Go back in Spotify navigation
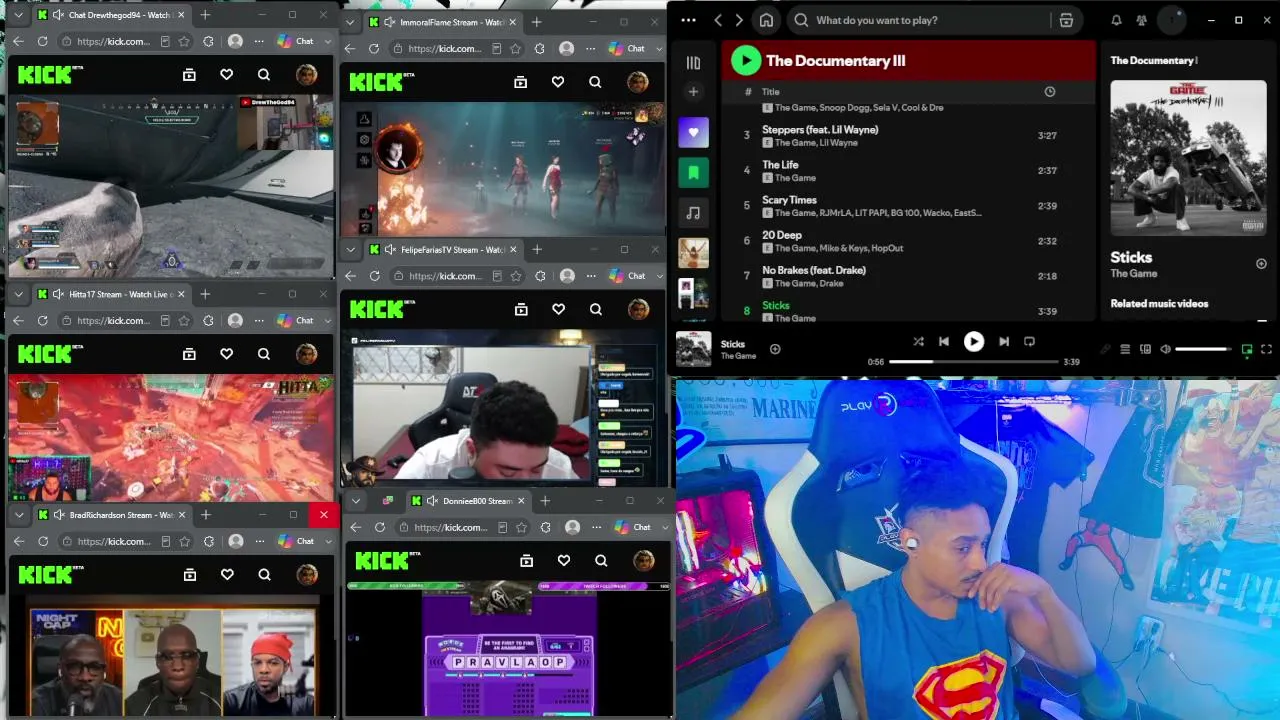 (718, 20)
